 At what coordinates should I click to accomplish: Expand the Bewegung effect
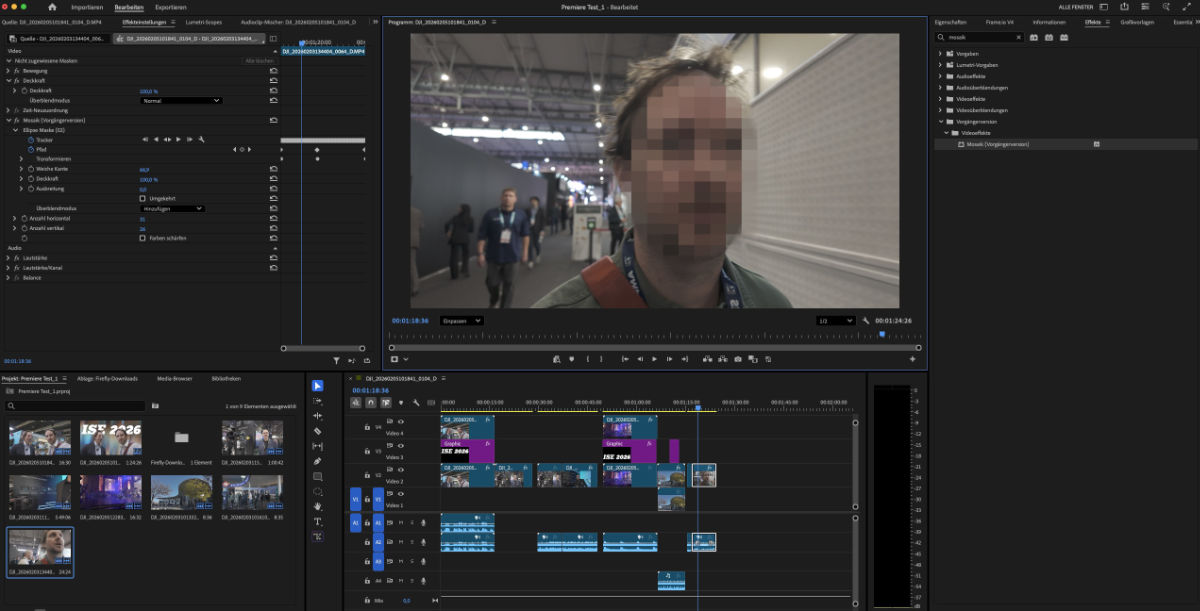click(8, 71)
